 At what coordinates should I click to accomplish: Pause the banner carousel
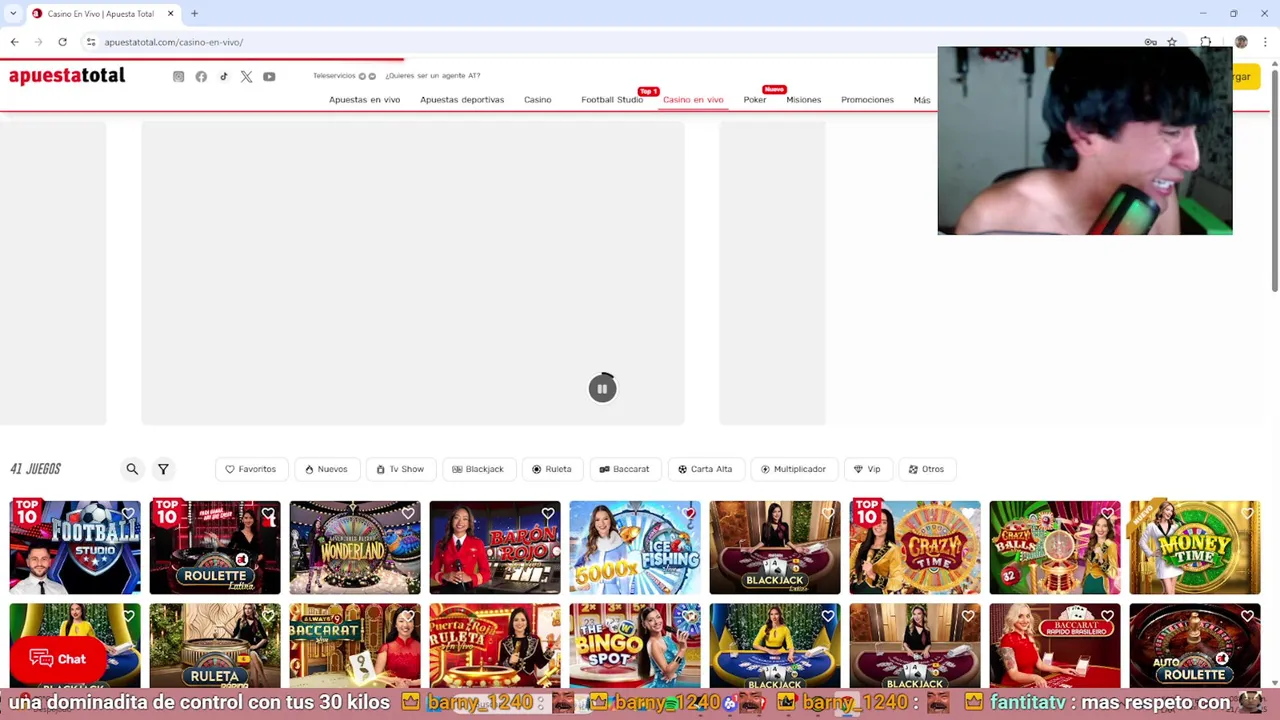pos(602,389)
